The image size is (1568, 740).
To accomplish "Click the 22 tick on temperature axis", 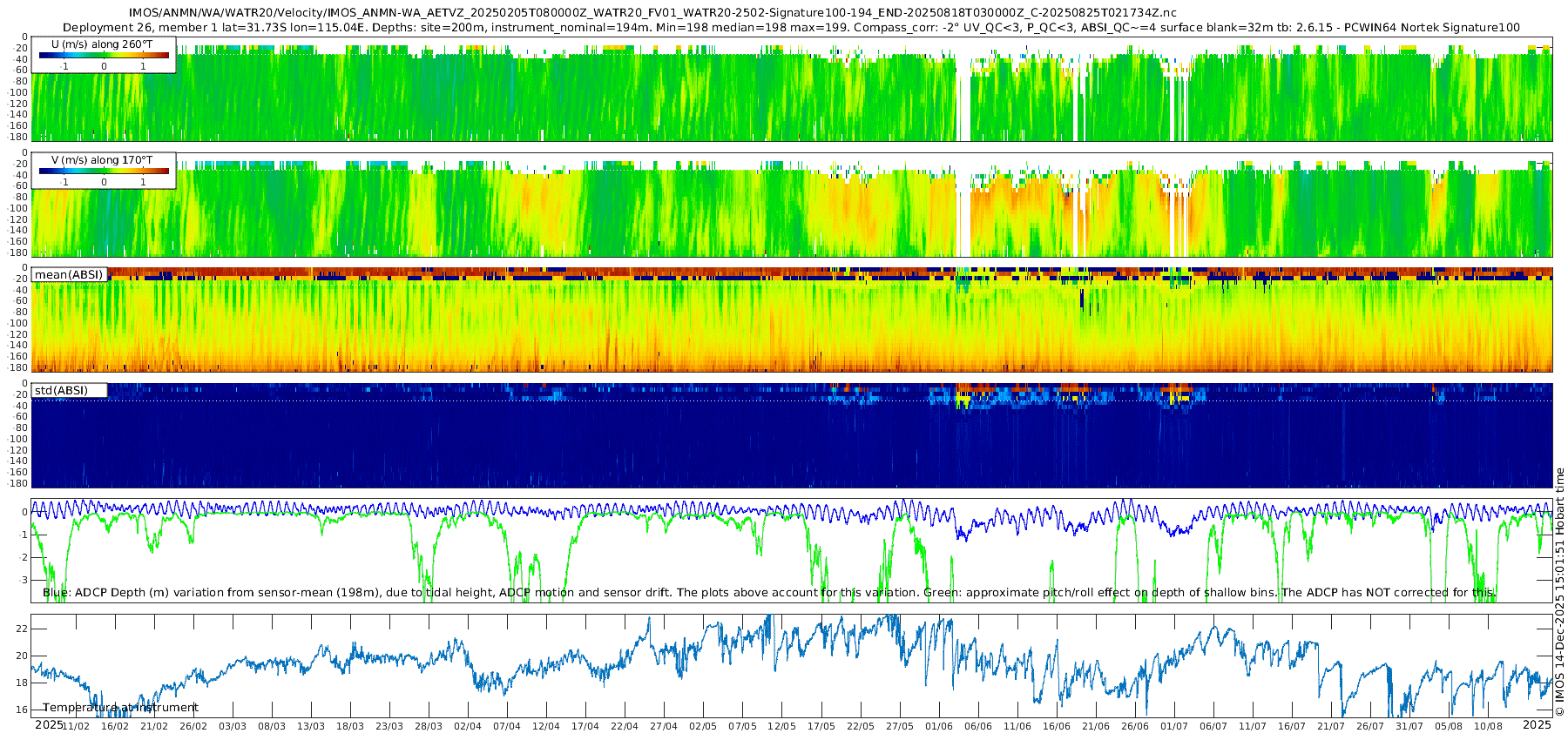I will pos(23,629).
